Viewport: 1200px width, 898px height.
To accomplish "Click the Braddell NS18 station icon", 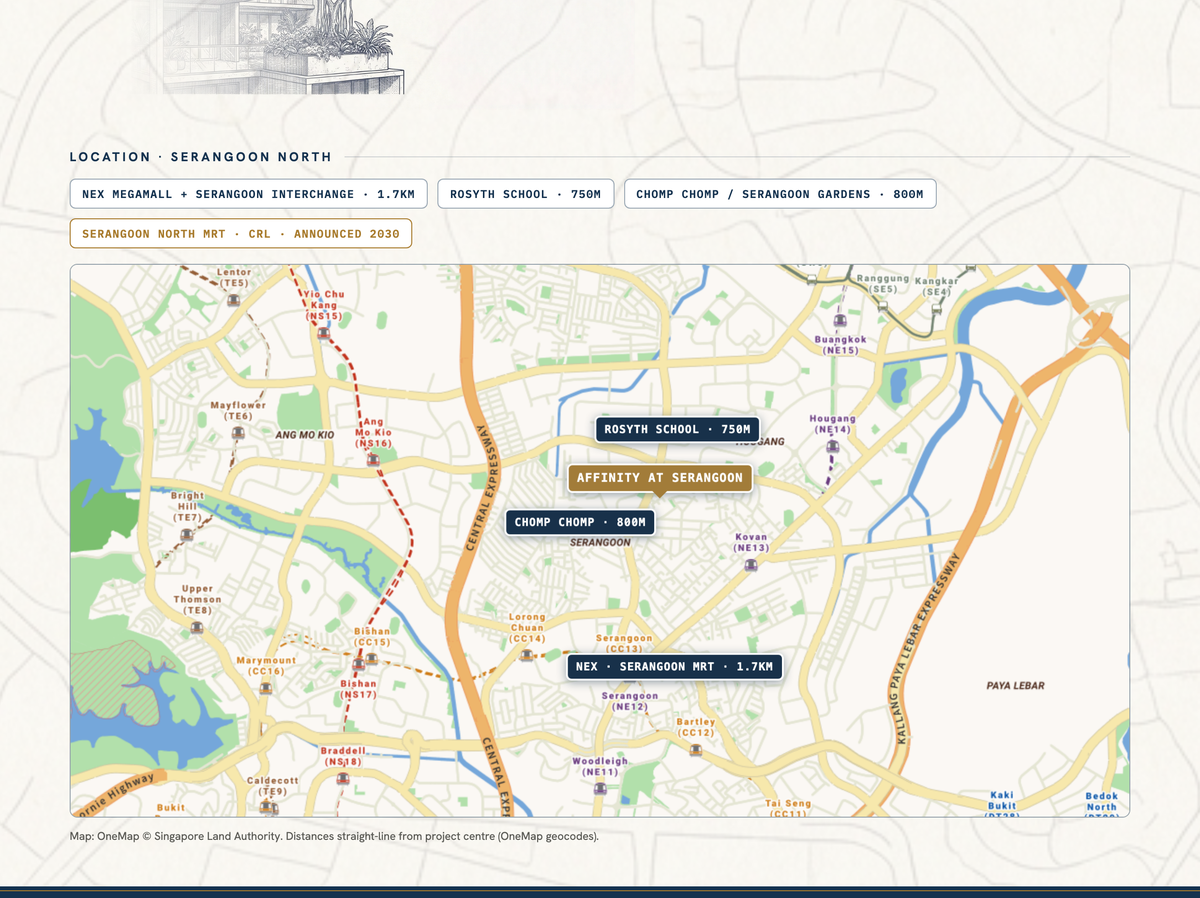I will pyautogui.click(x=343, y=777).
